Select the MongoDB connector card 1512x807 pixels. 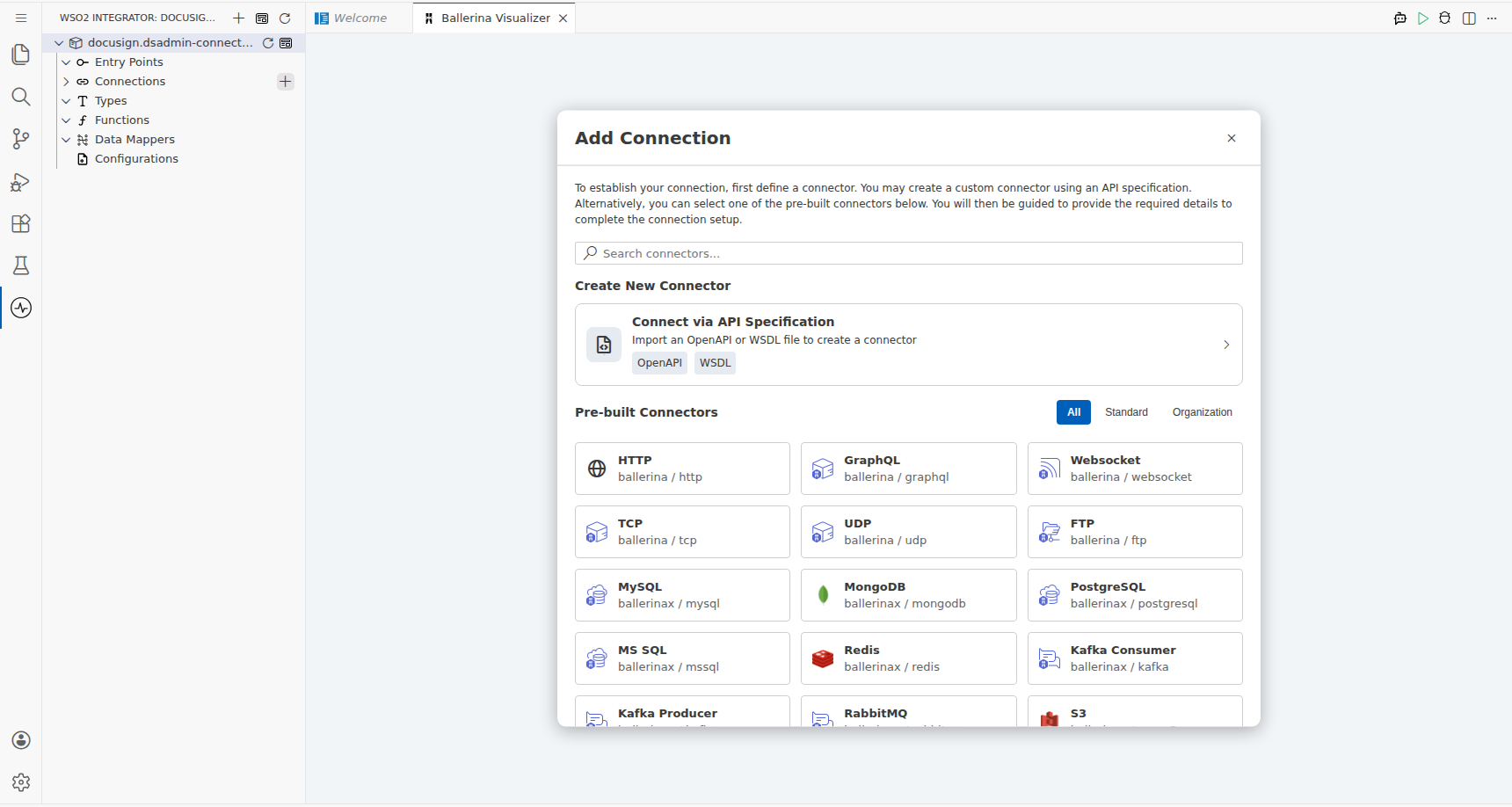pyautogui.click(x=909, y=595)
